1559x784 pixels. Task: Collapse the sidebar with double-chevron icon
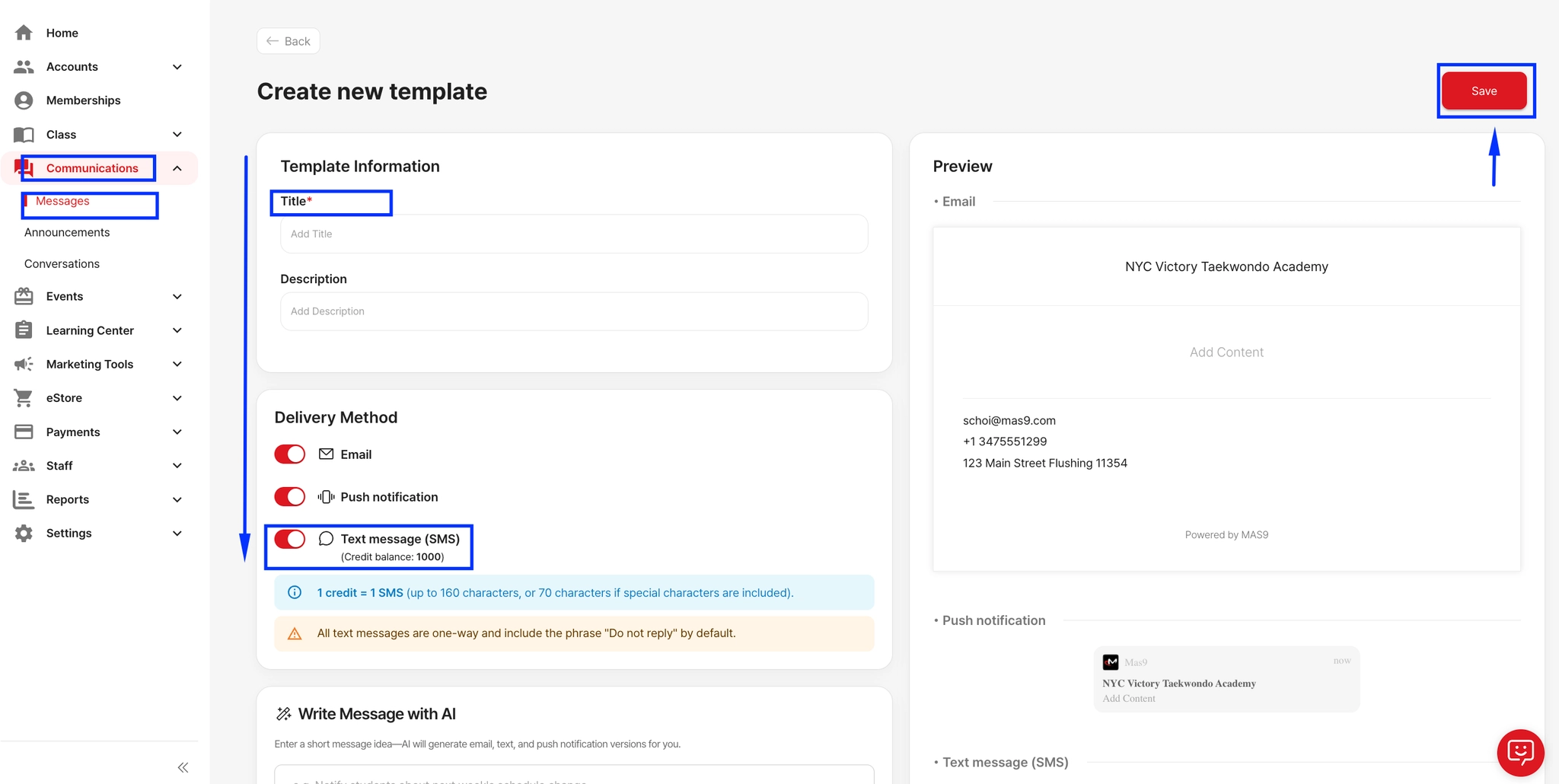tap(183, 767)
